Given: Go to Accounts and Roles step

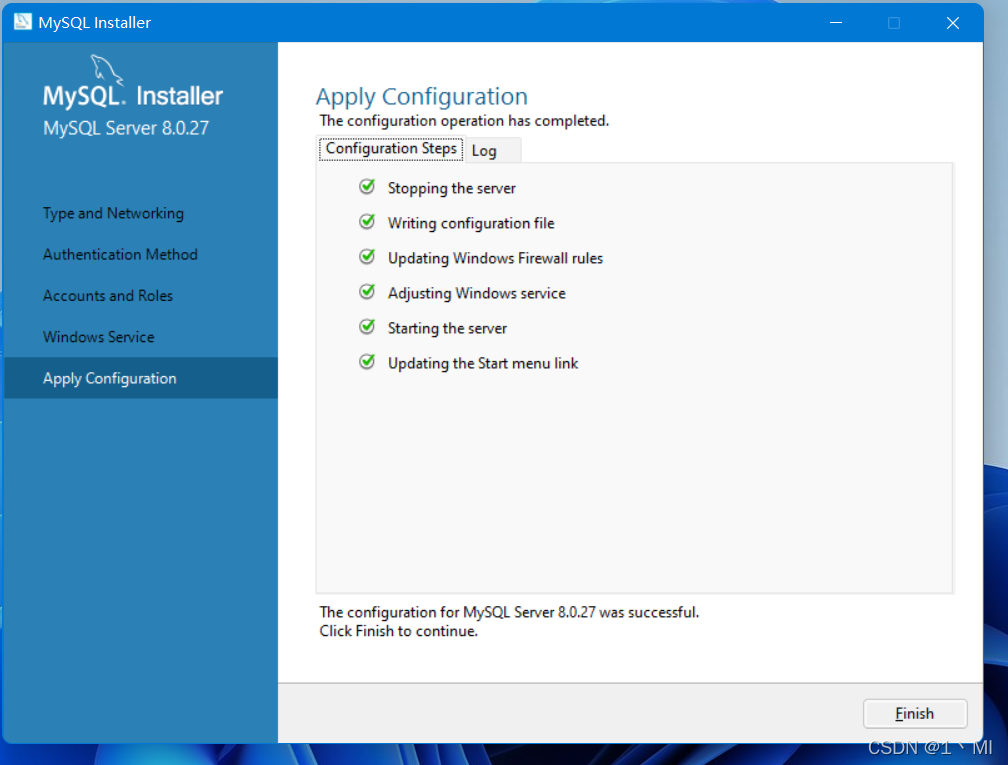Looking at the screenshot, I should click(108, 296).
